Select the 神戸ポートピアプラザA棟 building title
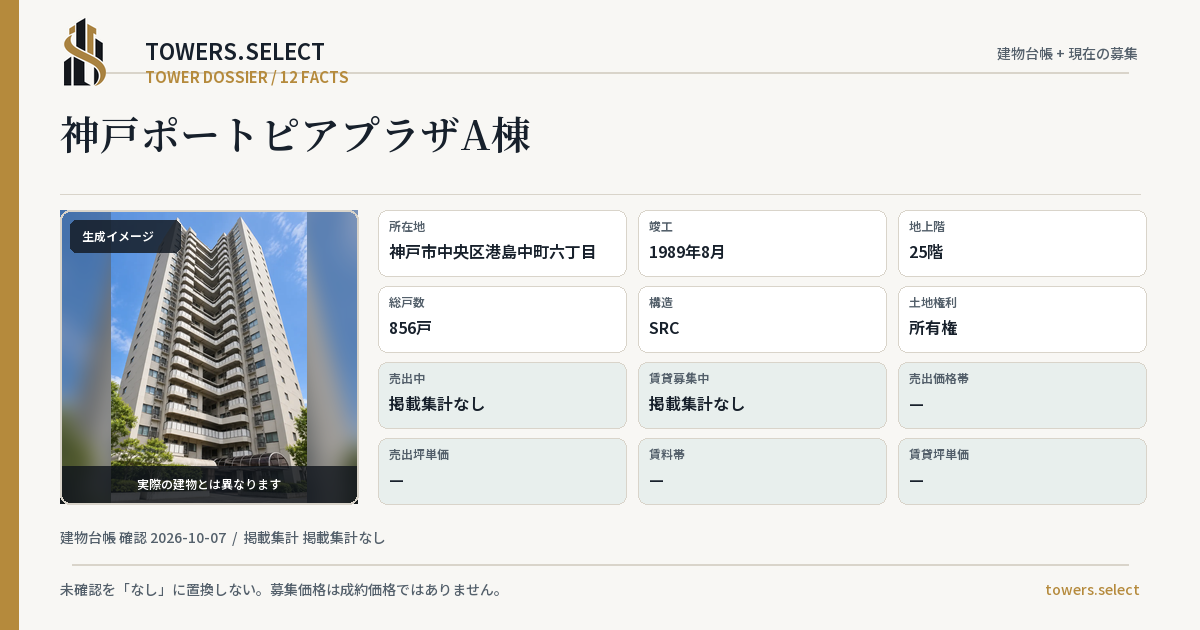Viewport: 1200px width, 630px height. [296, 135]
